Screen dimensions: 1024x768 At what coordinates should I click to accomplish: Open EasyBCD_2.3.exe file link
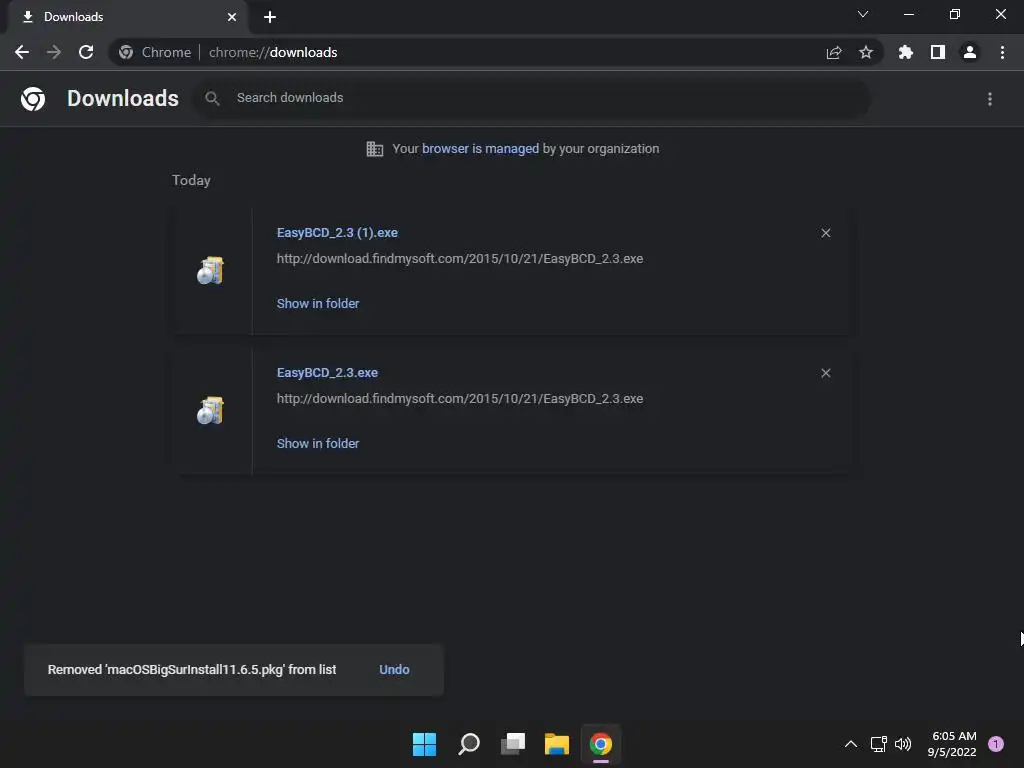pyautogui.click(x=327, y=372)
